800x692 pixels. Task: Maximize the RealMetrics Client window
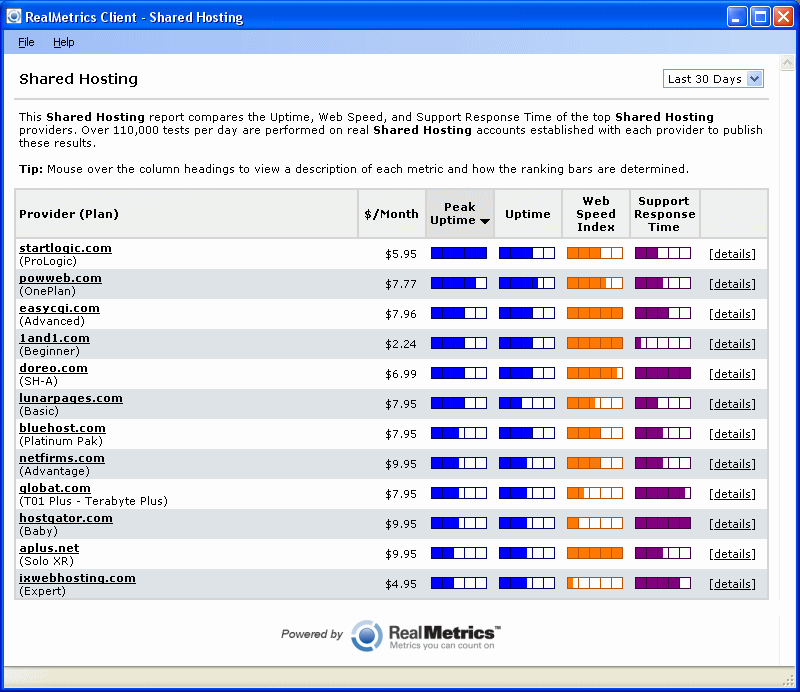[760, 17]
